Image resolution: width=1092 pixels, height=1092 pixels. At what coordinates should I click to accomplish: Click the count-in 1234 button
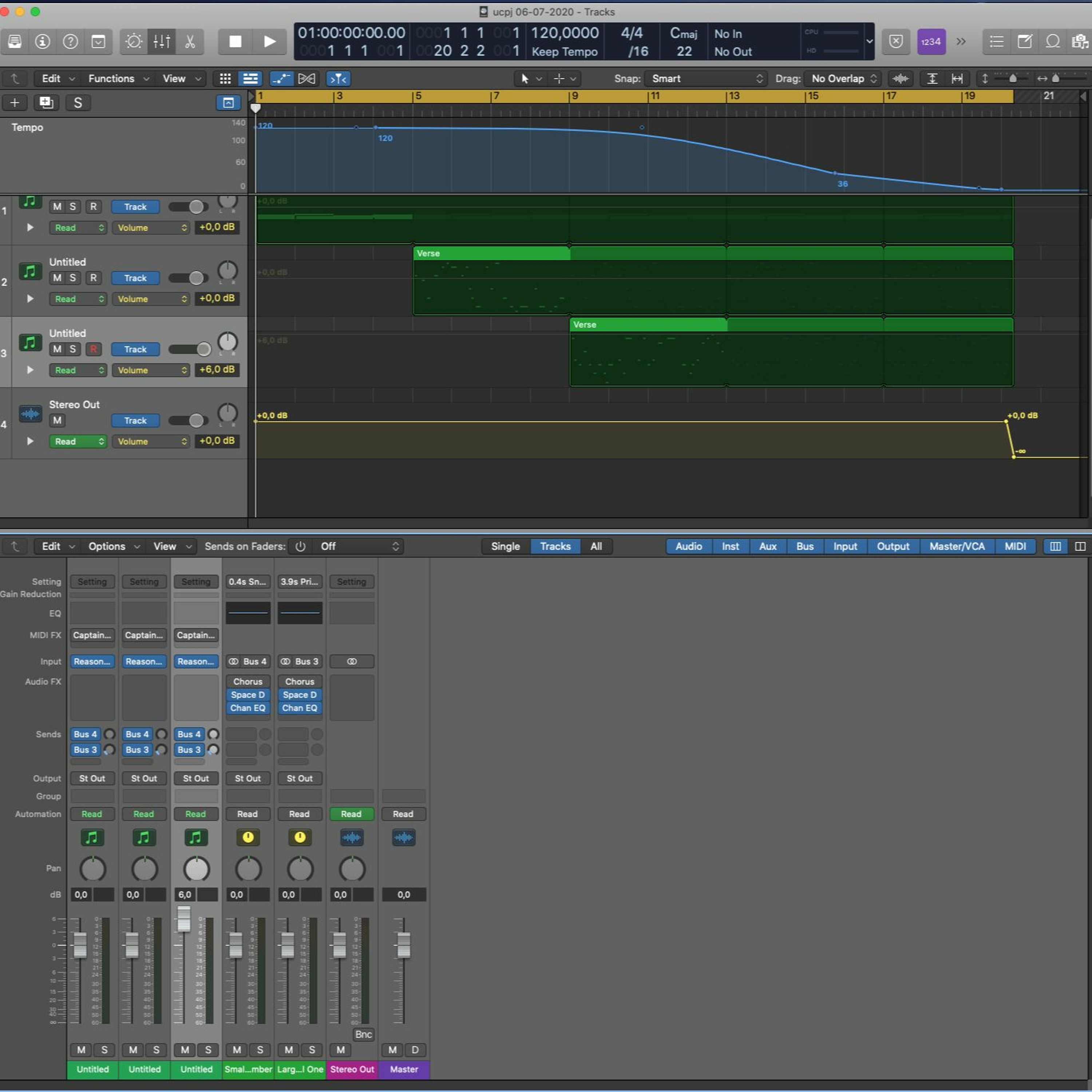[x=931, y=42]
